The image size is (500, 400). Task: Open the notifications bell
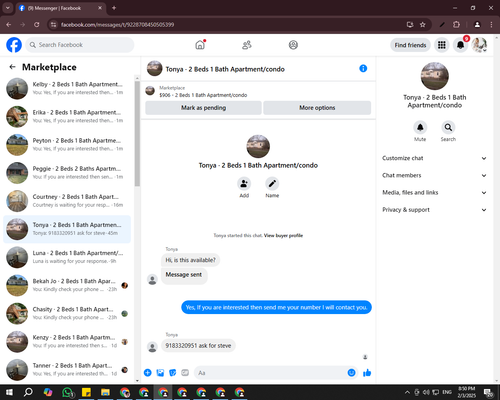point(460,45)
